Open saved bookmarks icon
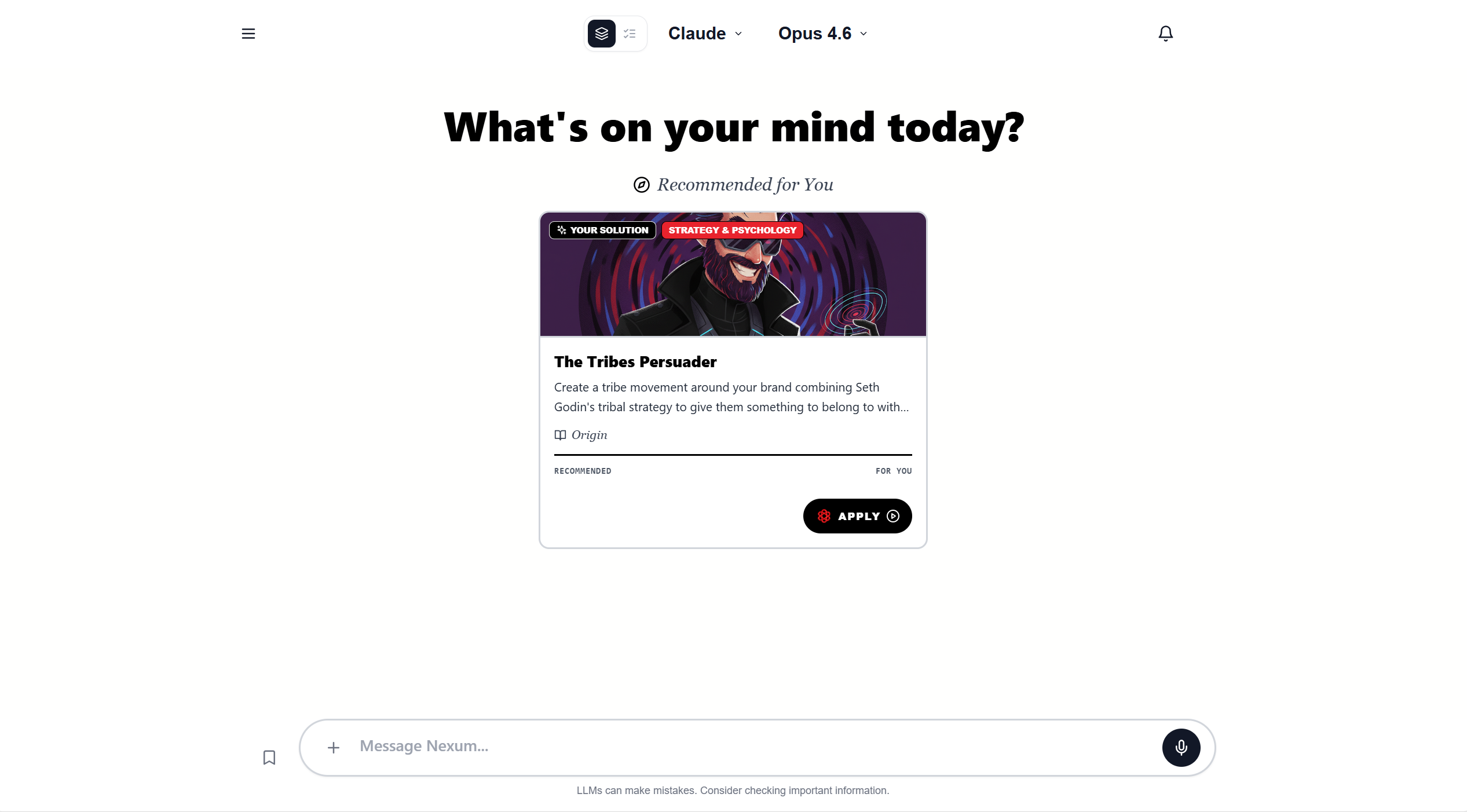 point(269,758)
